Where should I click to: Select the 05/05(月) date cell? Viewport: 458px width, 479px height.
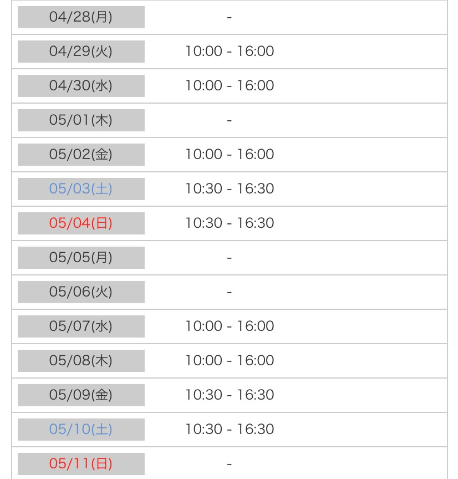81,258
